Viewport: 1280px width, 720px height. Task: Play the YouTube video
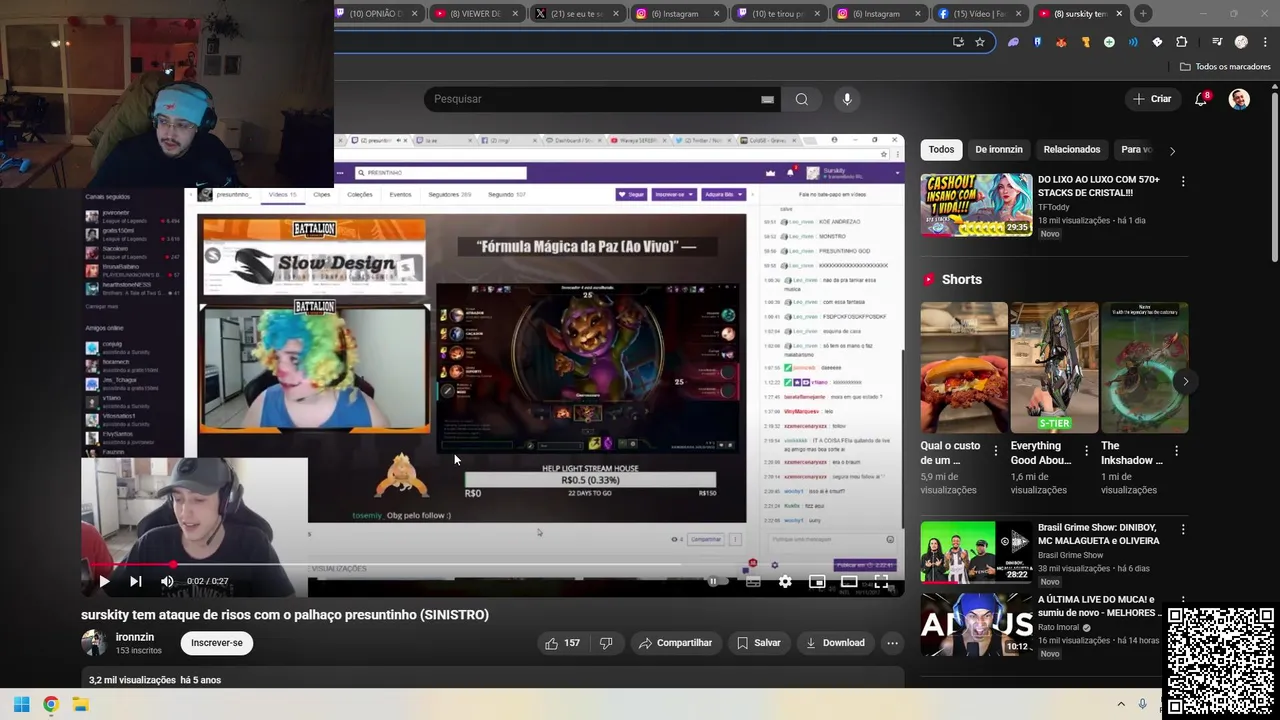104,581
